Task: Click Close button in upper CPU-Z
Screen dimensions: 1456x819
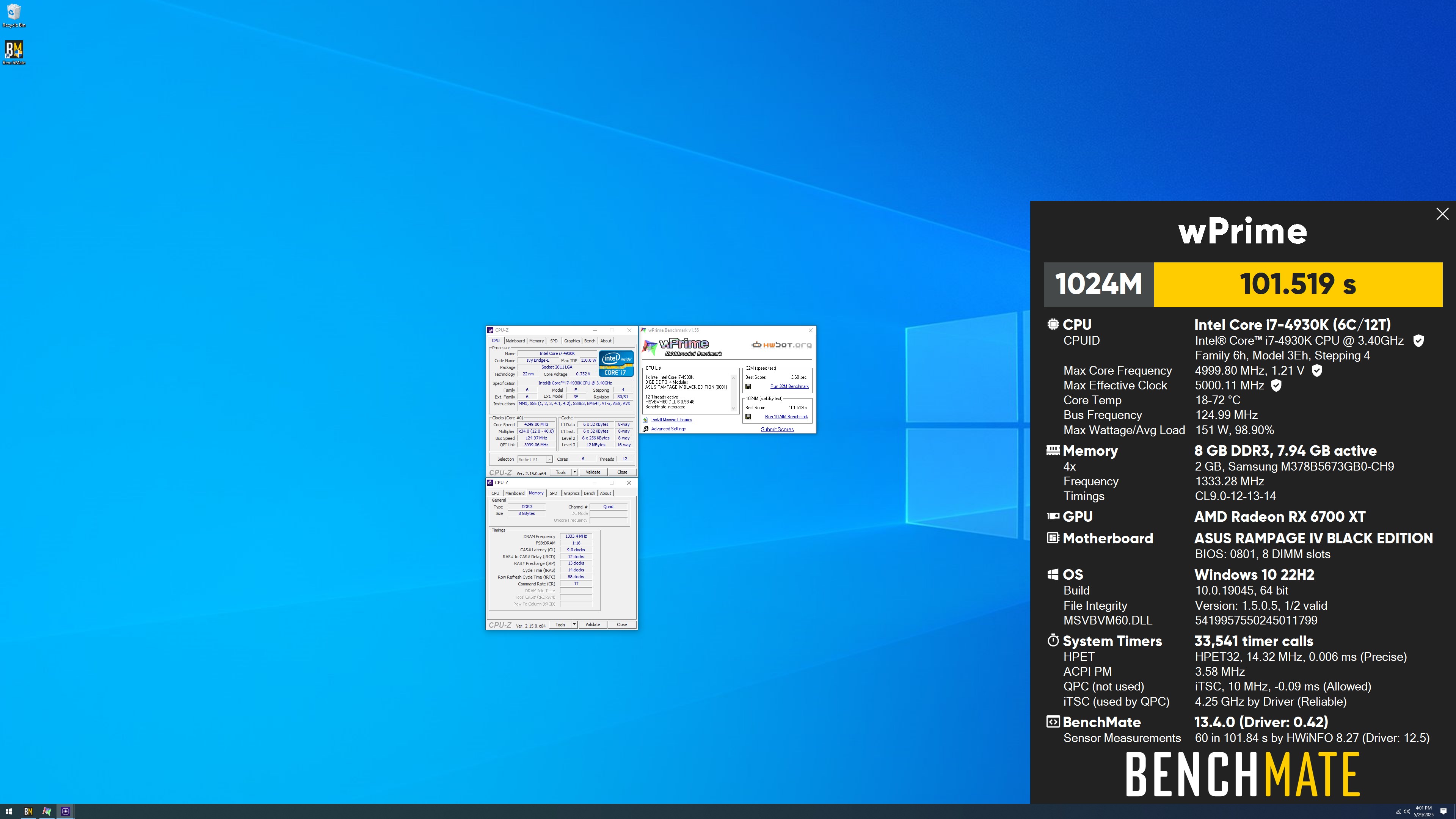Action: [x=622, y=472]
